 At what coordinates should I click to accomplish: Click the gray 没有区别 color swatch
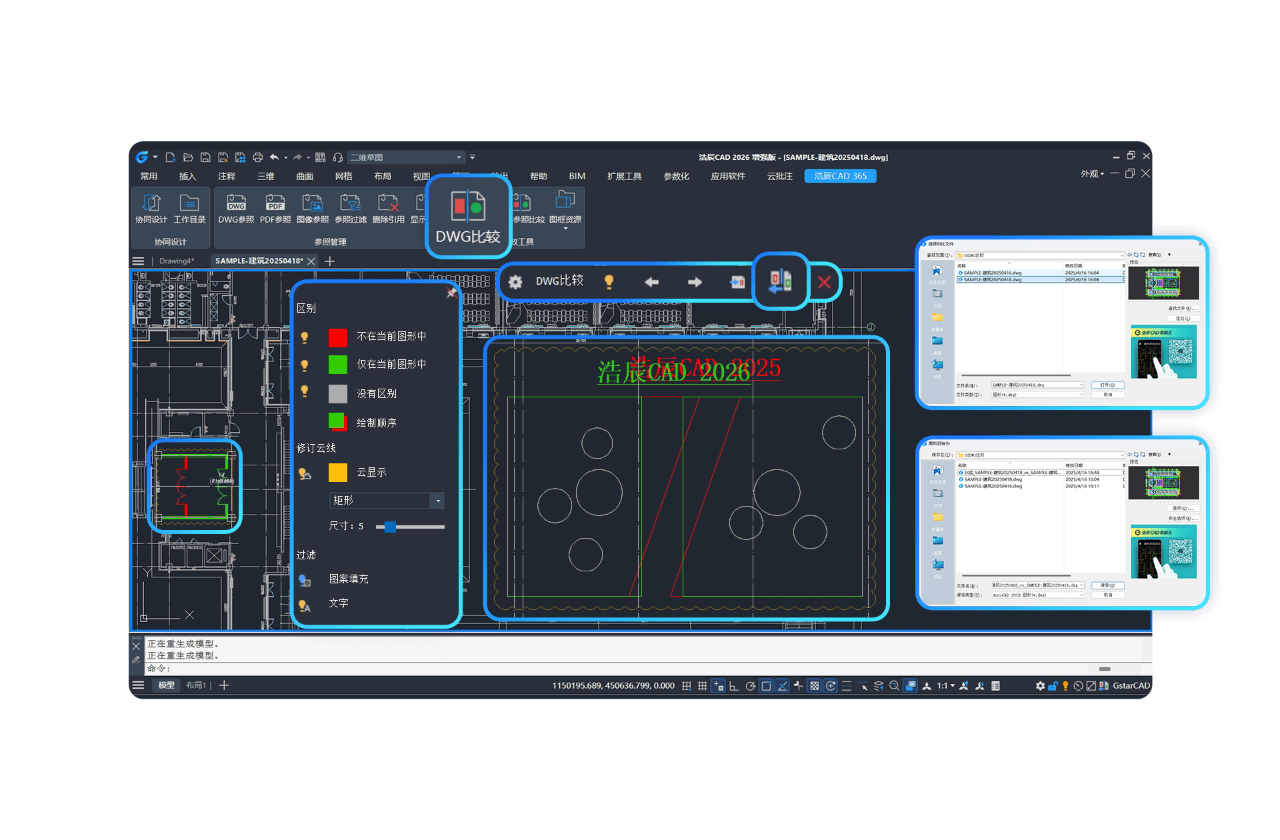click(x=338, y=393)
